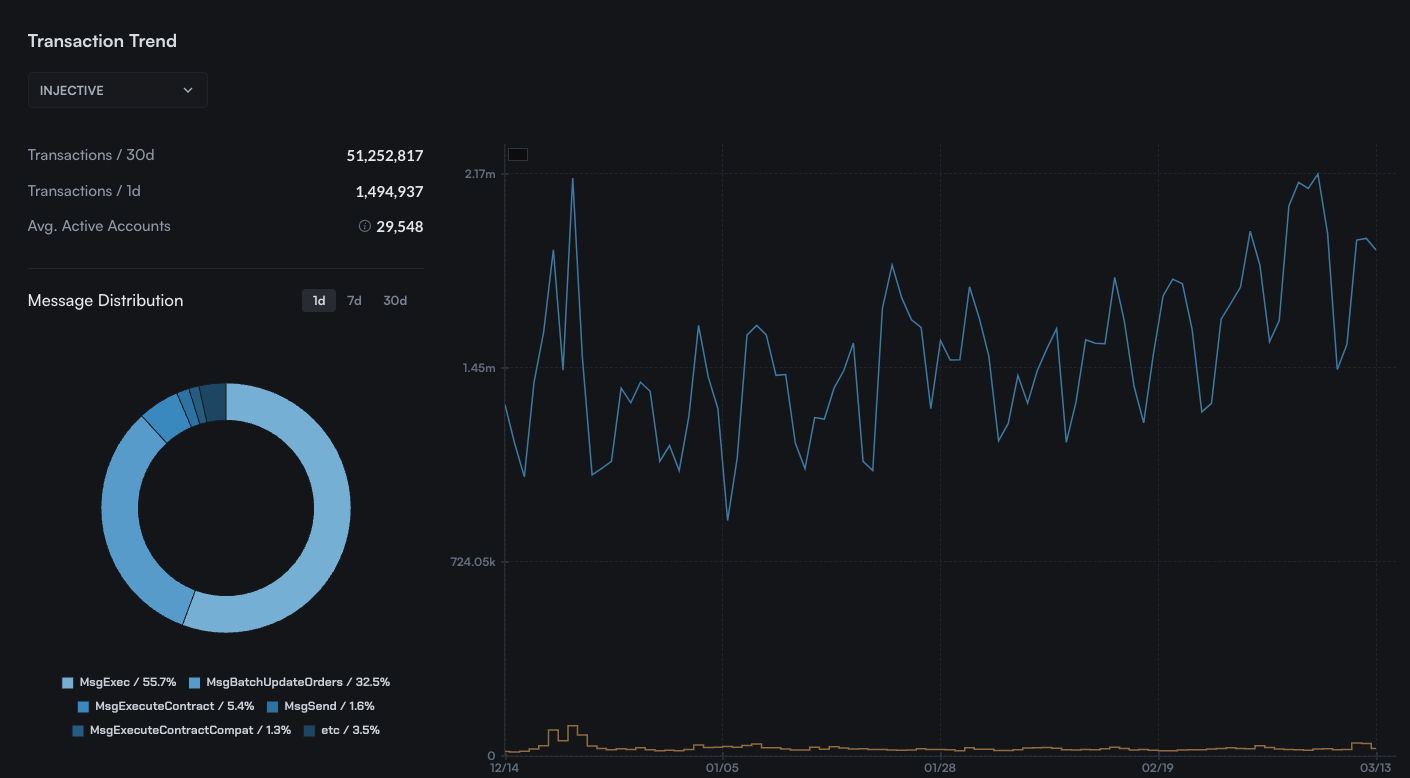
Task: Switch message distribution to 7d
Action: (354, 301)
